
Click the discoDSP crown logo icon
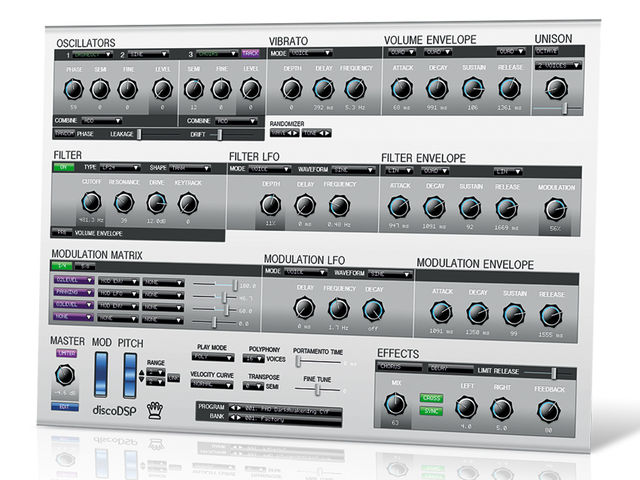(155, 410)
